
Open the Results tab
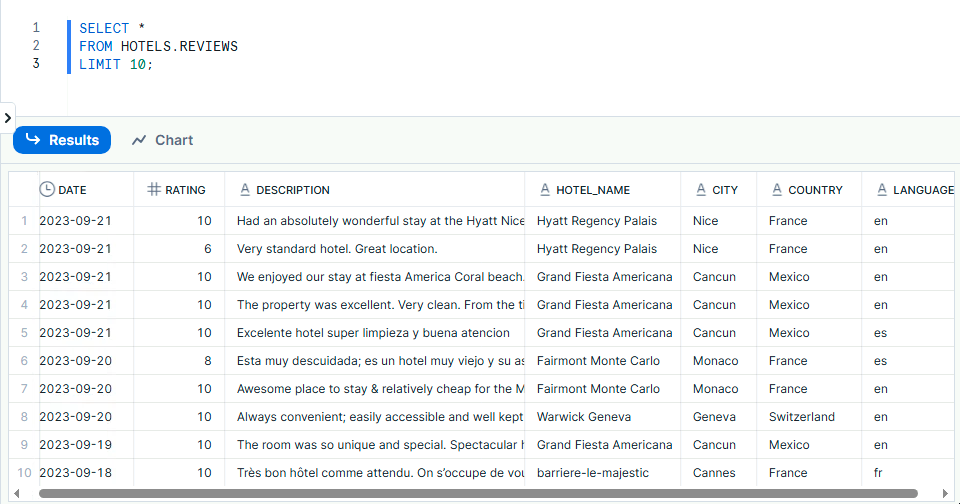[62, 140]
